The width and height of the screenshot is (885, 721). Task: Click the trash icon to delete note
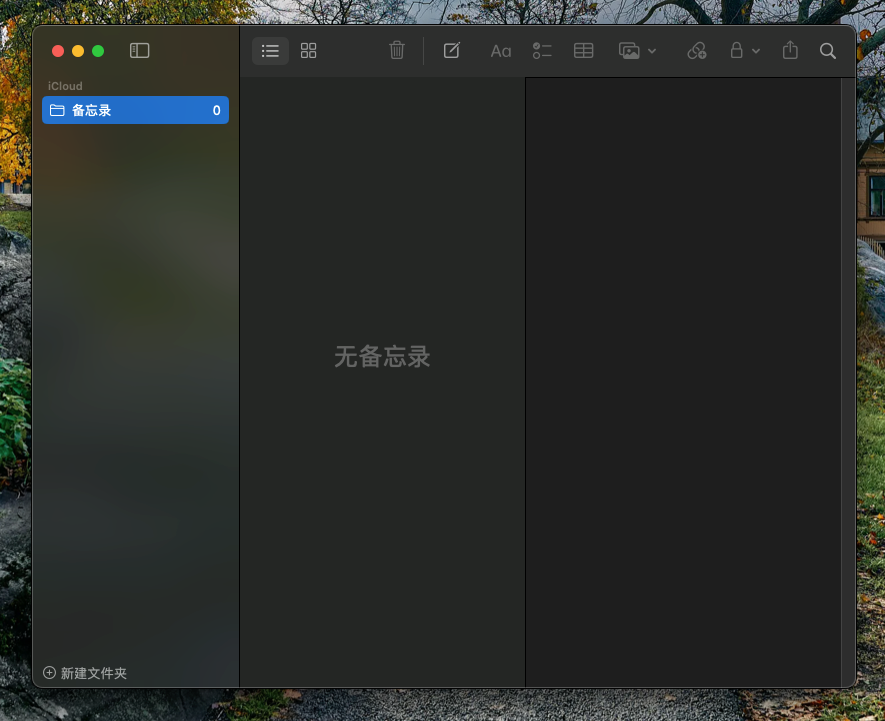(x=397, y=51)
